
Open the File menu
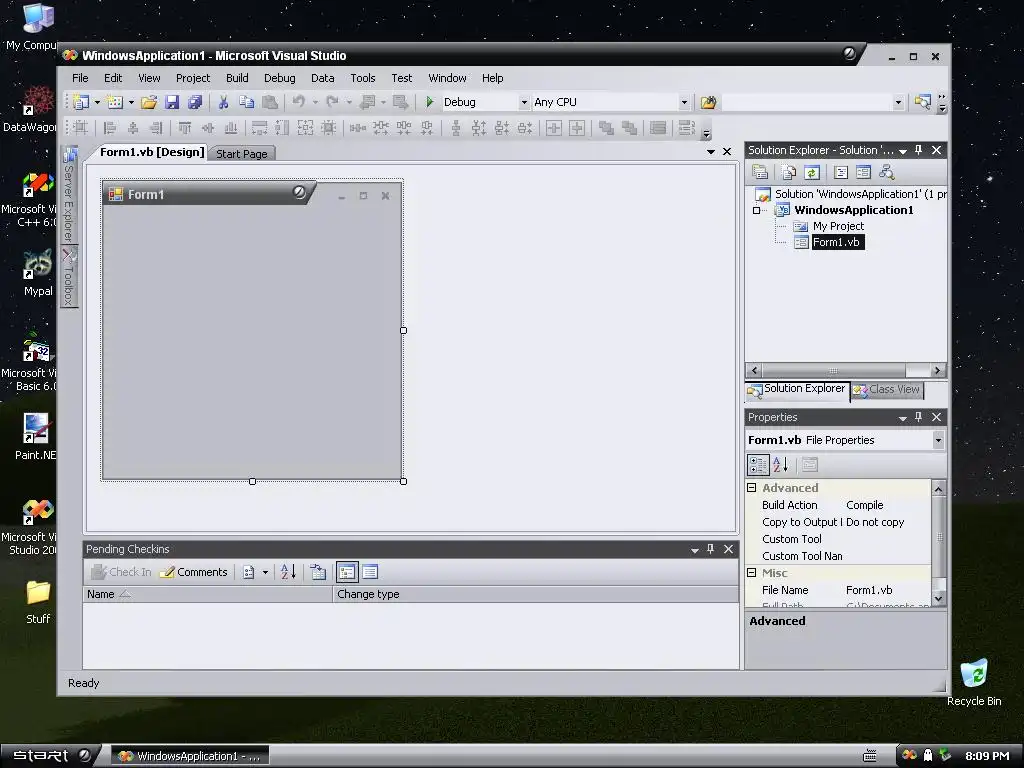(80, 78)
